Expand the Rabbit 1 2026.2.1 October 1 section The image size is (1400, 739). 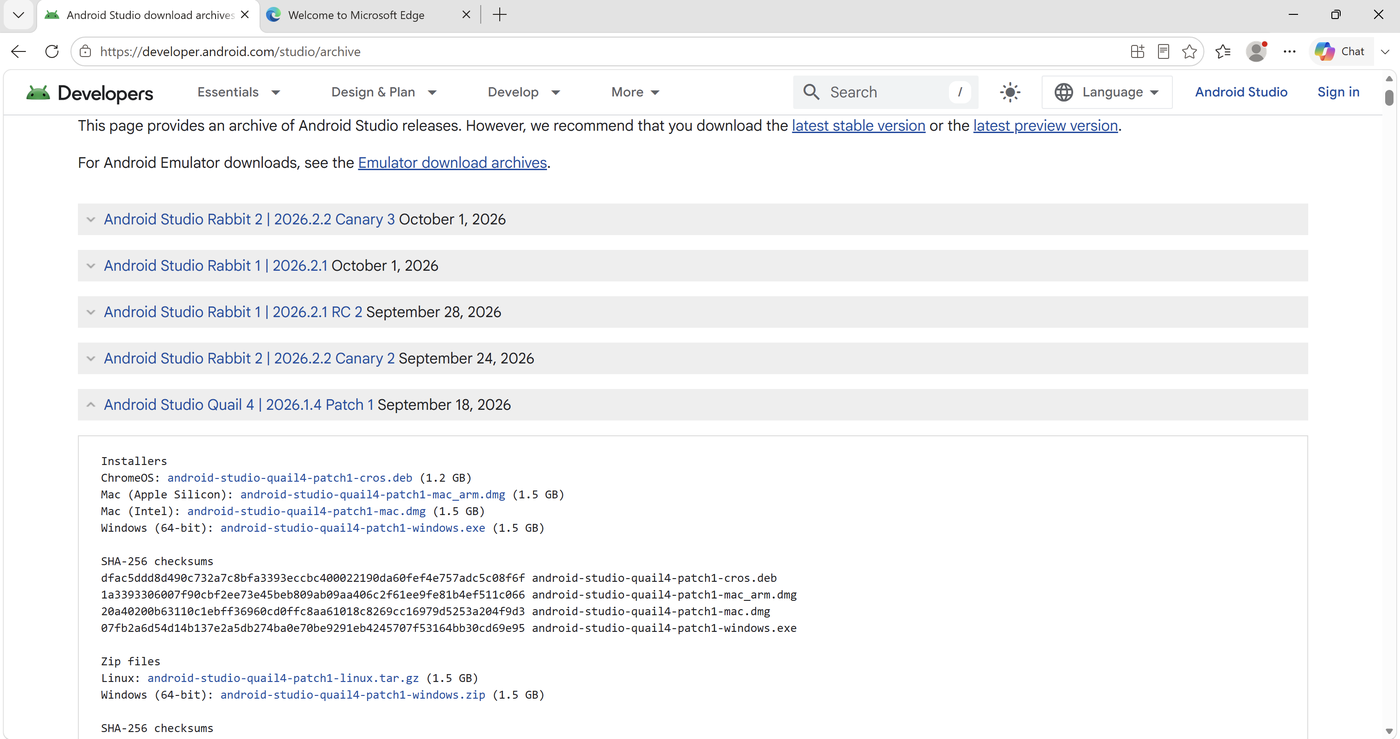693,266
